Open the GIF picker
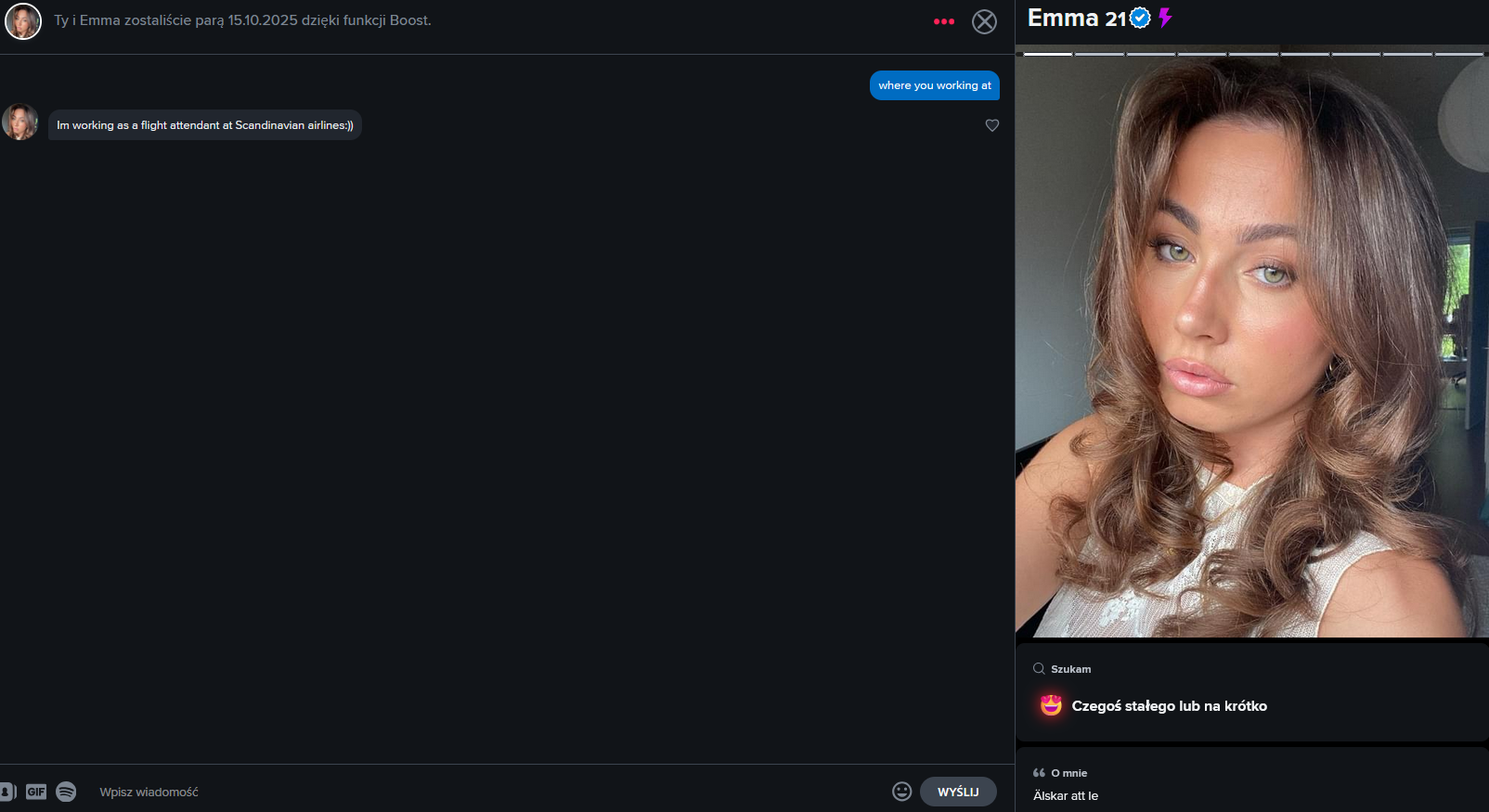Viewport: 1489px width, 812px height. [36, 792]
